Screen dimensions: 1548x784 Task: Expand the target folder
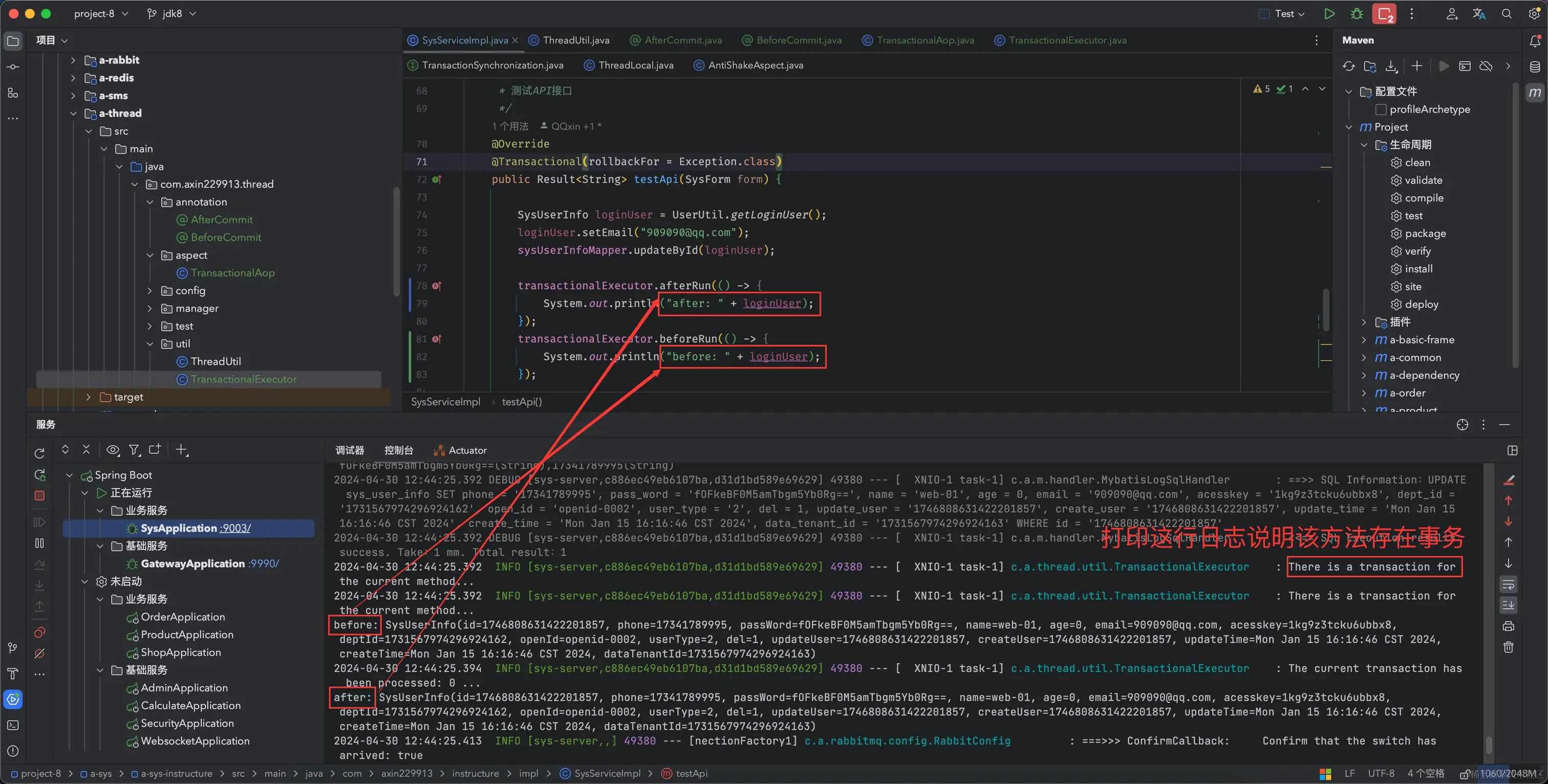[89, 397]
